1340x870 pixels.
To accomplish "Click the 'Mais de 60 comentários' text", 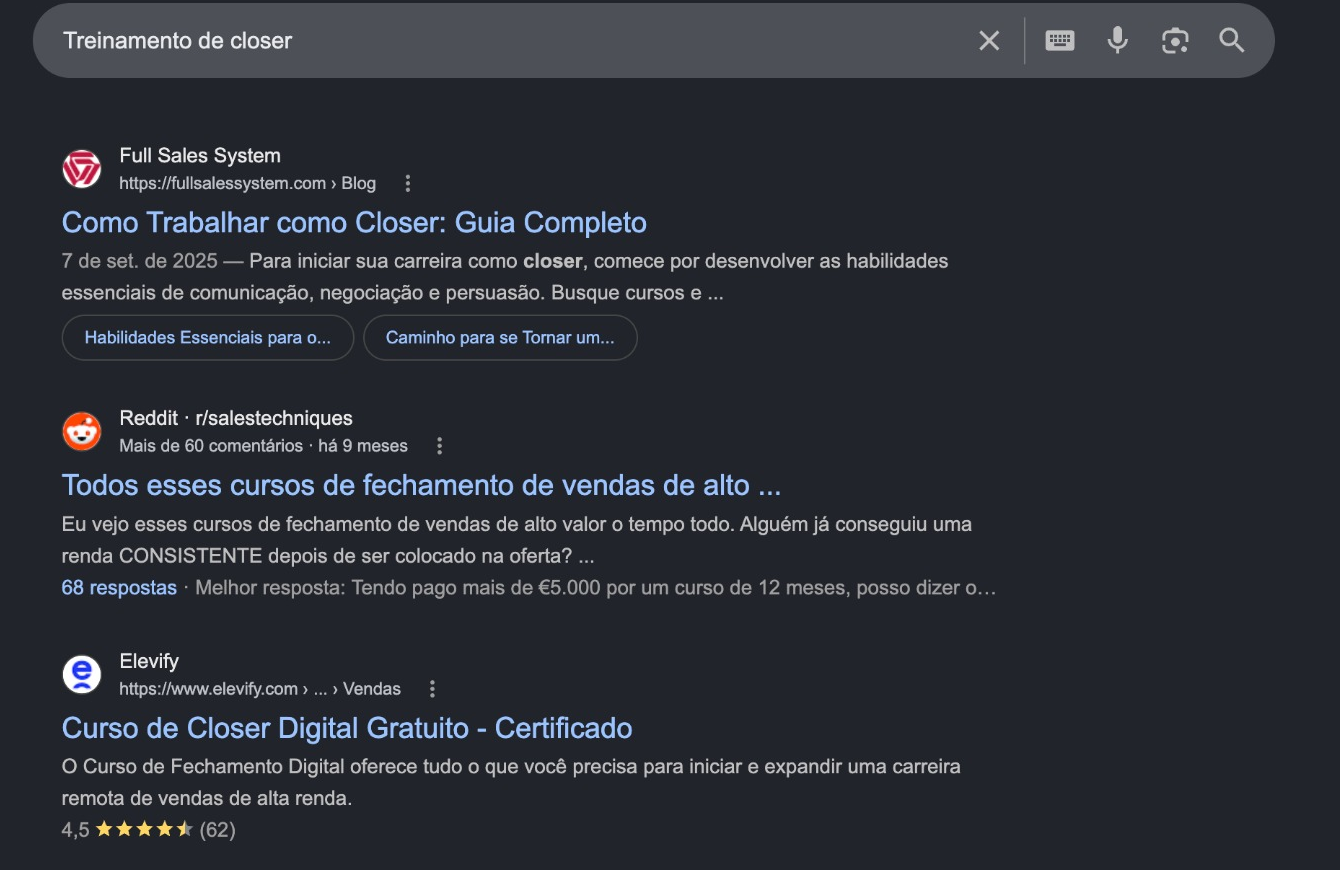I will point(211,446).
